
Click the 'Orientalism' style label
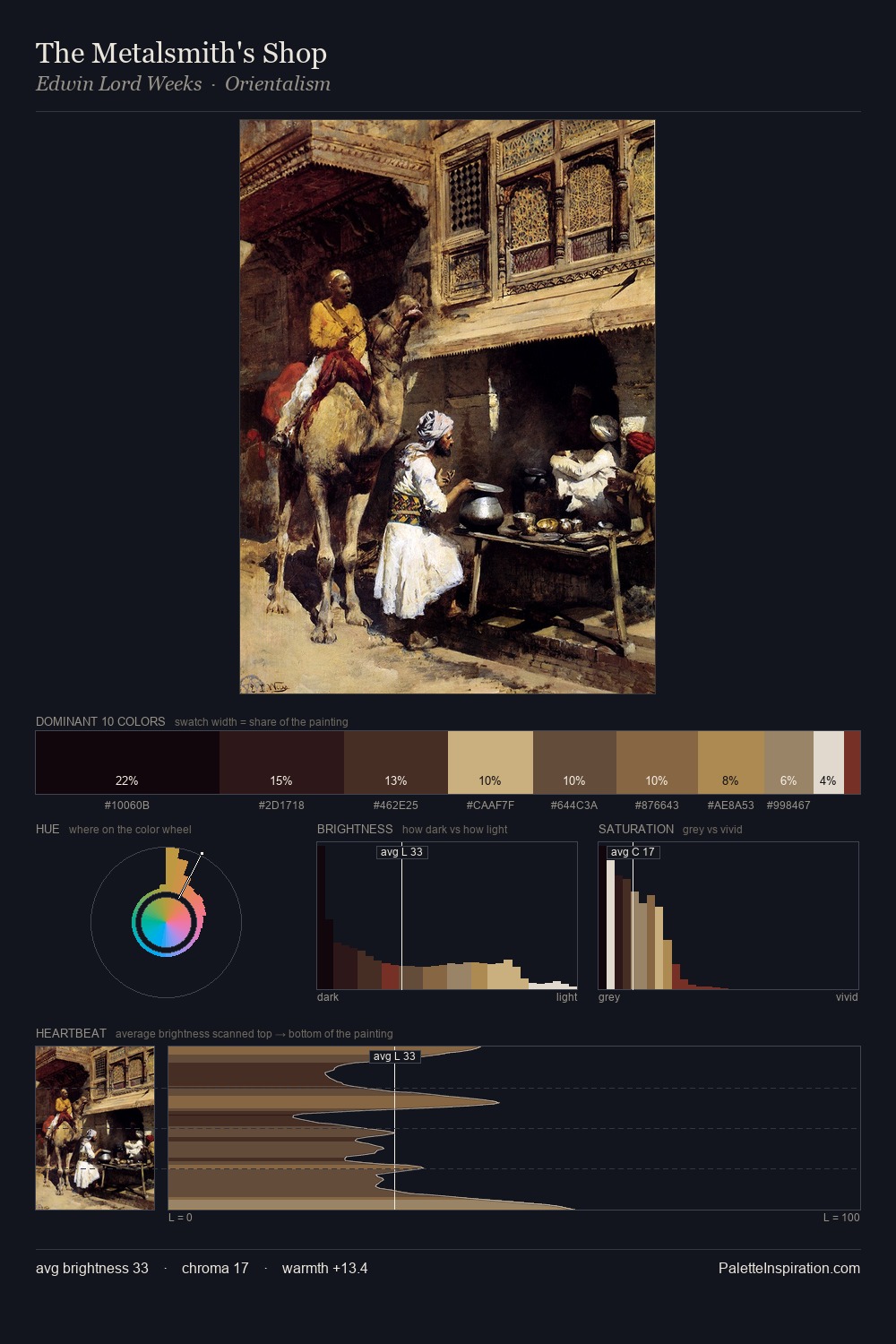pos(278,84)
